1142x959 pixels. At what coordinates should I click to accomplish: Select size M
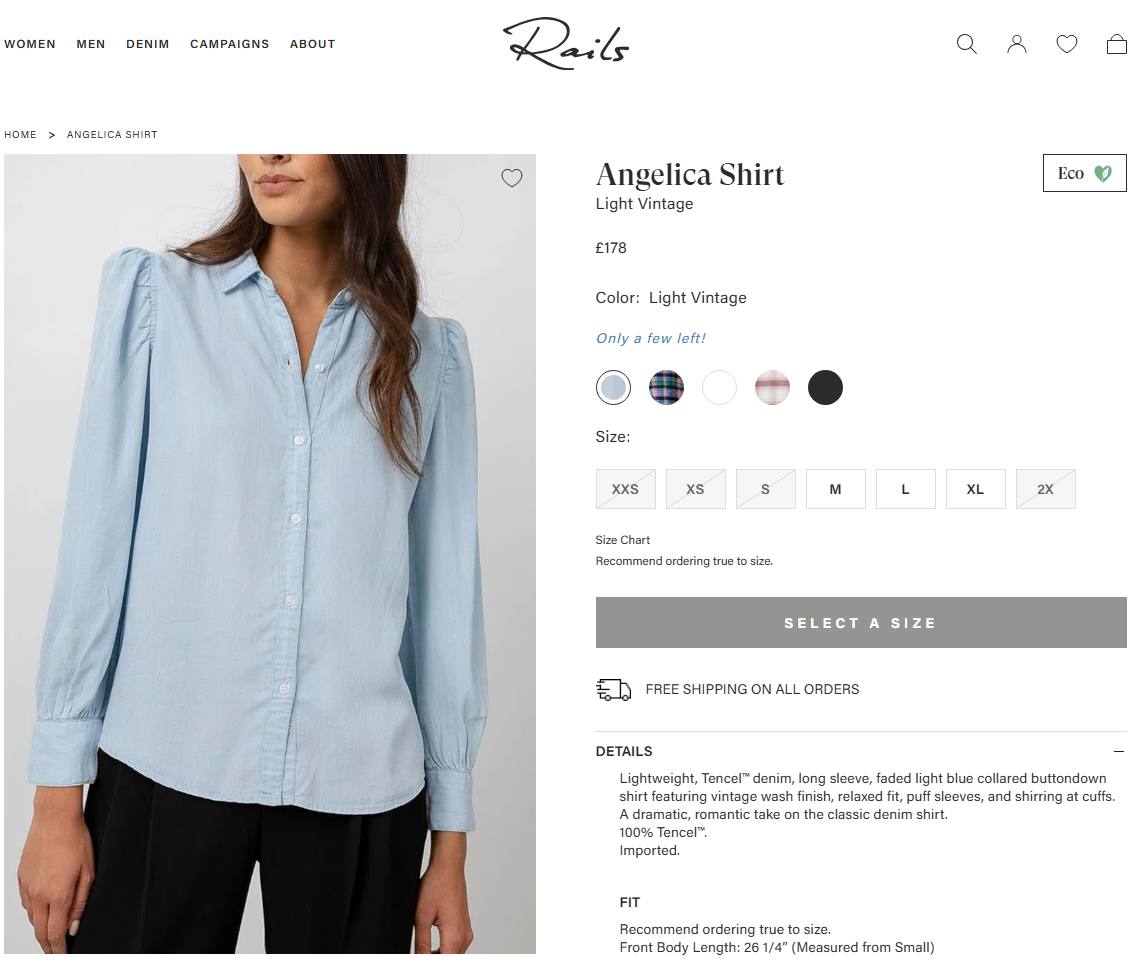(x=835, y=489)
